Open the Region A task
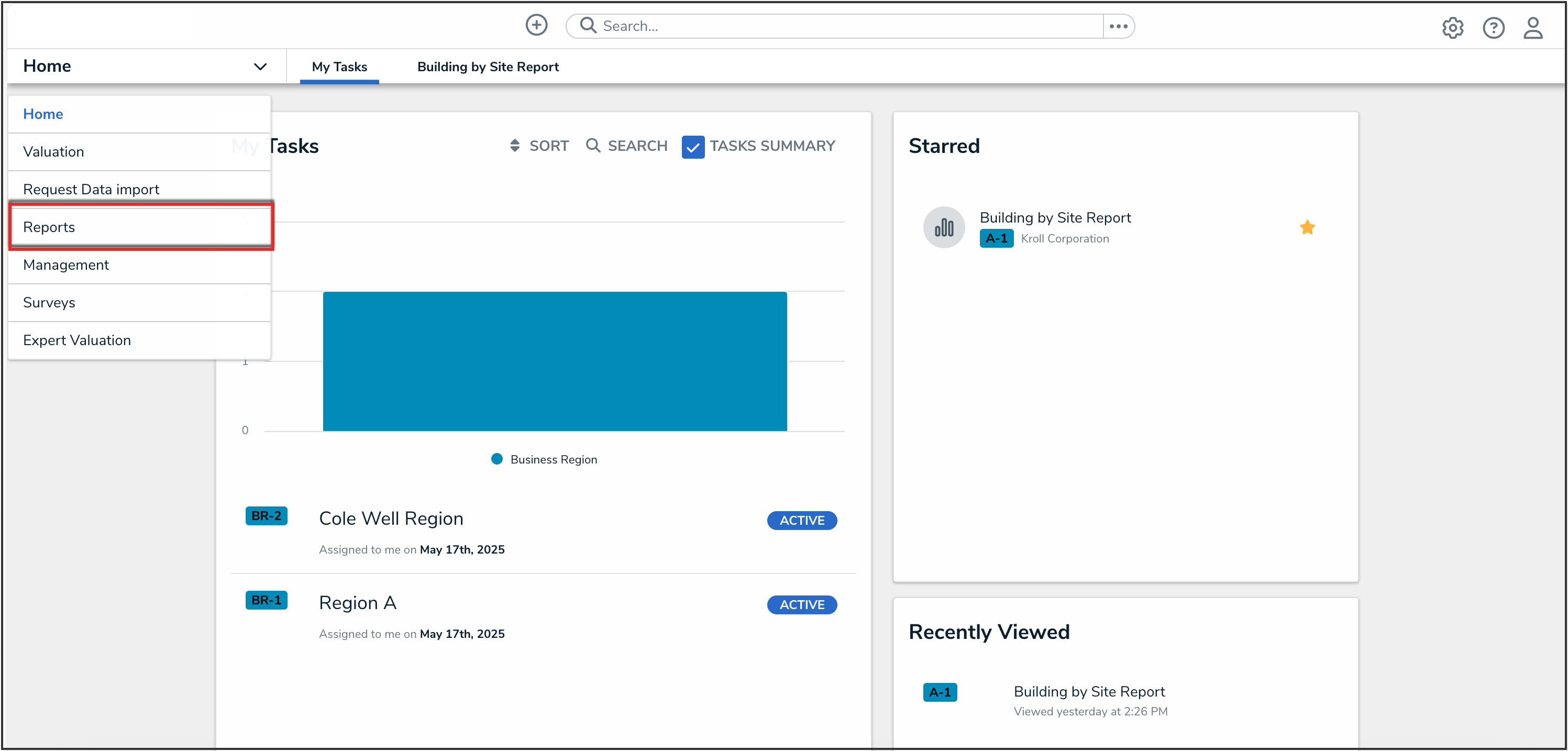 coord(357,602)
